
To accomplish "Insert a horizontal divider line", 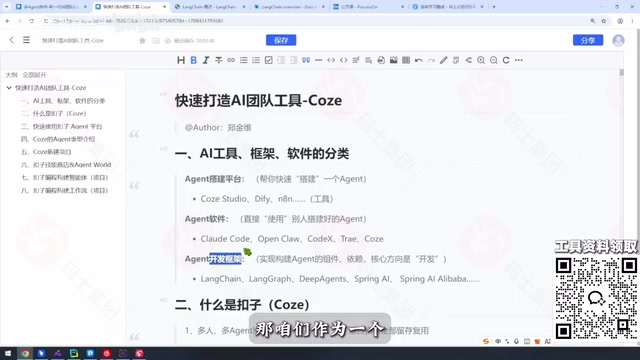I will point(318,60).
